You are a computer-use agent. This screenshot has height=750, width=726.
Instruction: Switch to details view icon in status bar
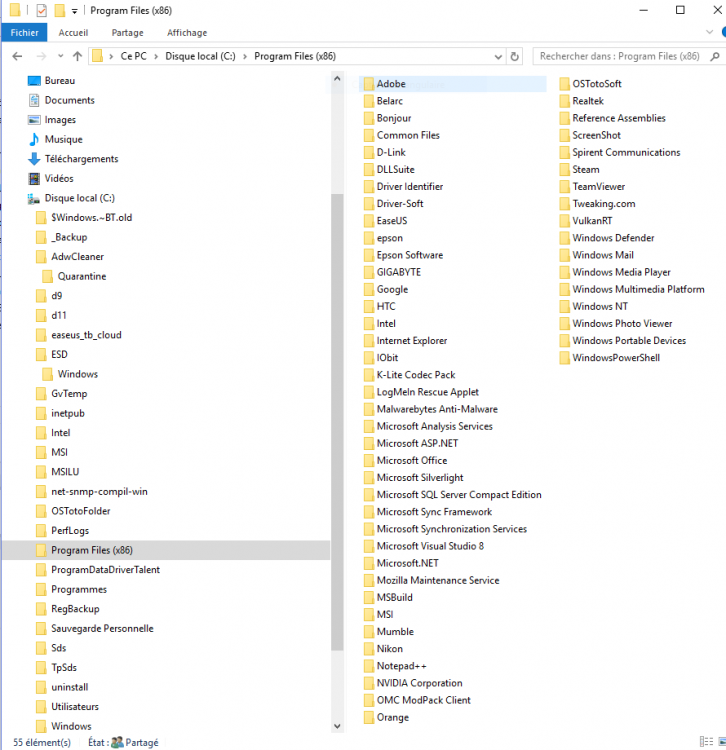click(x=706, y=741)
